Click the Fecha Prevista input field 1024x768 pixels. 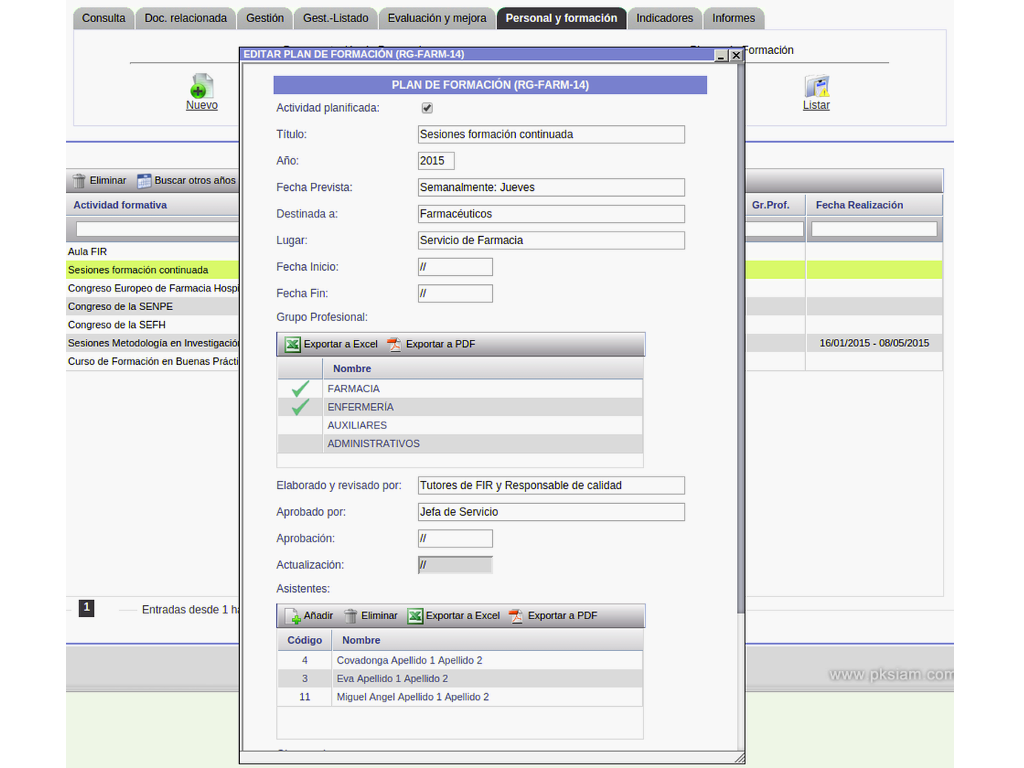551,187
